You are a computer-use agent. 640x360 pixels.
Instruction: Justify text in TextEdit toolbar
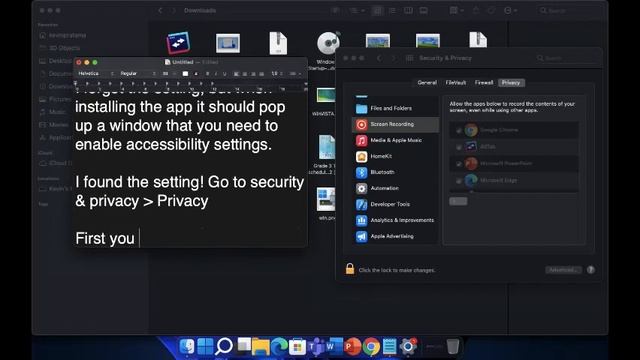pos(262,74)
